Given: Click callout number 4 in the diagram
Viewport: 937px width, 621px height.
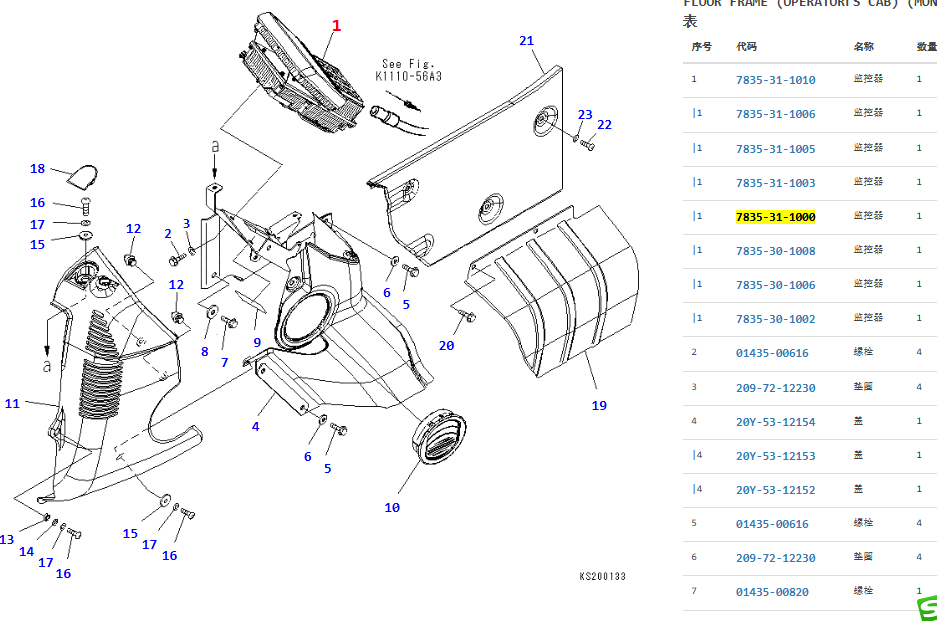Looking at the screenshot, I should pyautogui.click(x=255, y=427).
